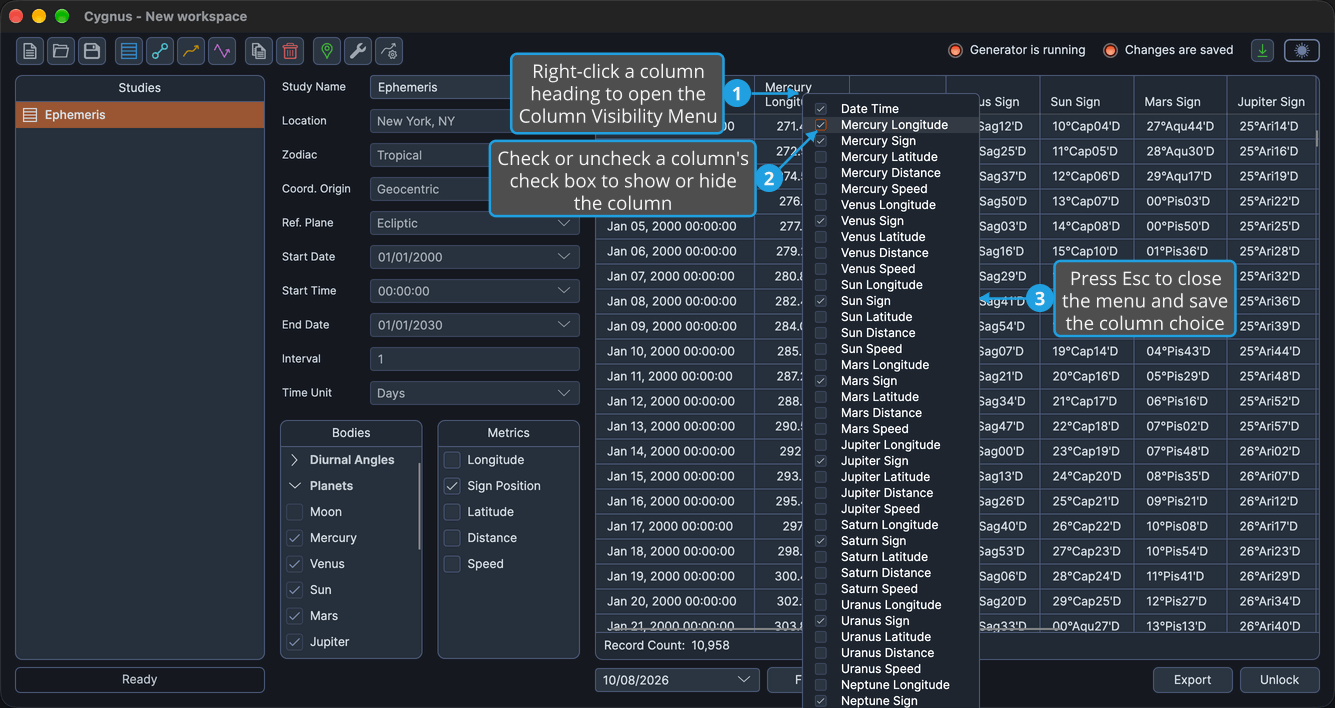This screenshot has height=708, width=1335.
Task: Select the Ephemeris study in the Studies list
Action: [x=140, y=115]
